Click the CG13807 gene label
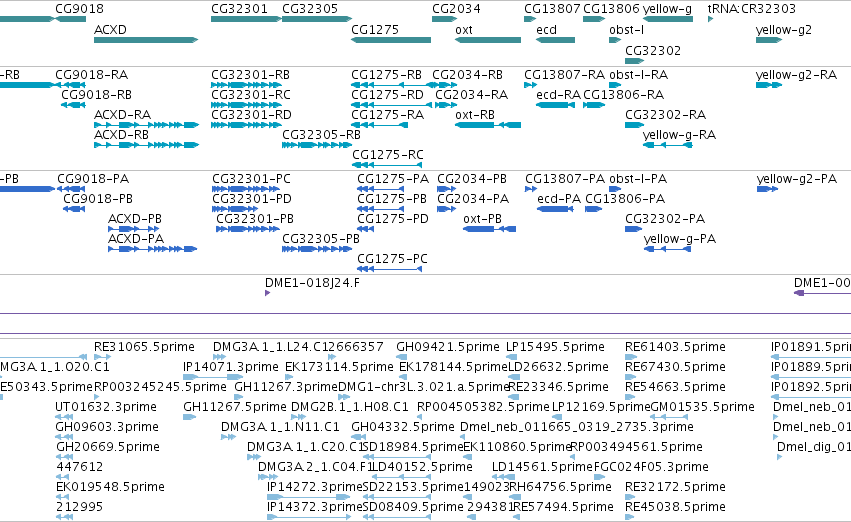 click(552, 9)
